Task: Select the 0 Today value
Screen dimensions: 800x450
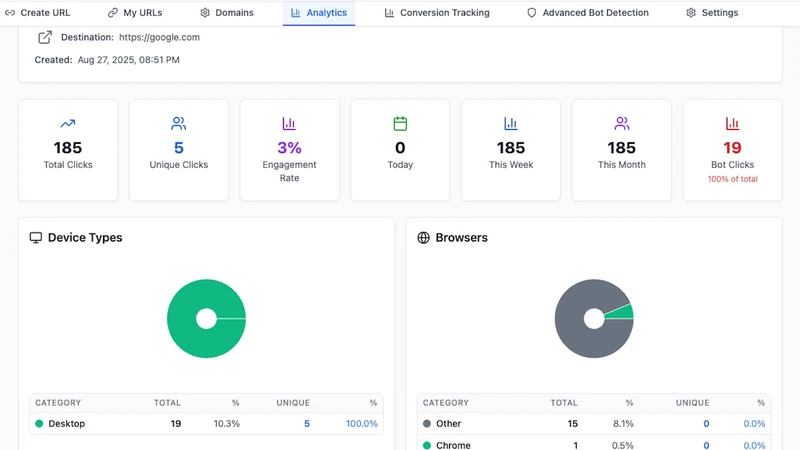Action: [x=400, y=148]
